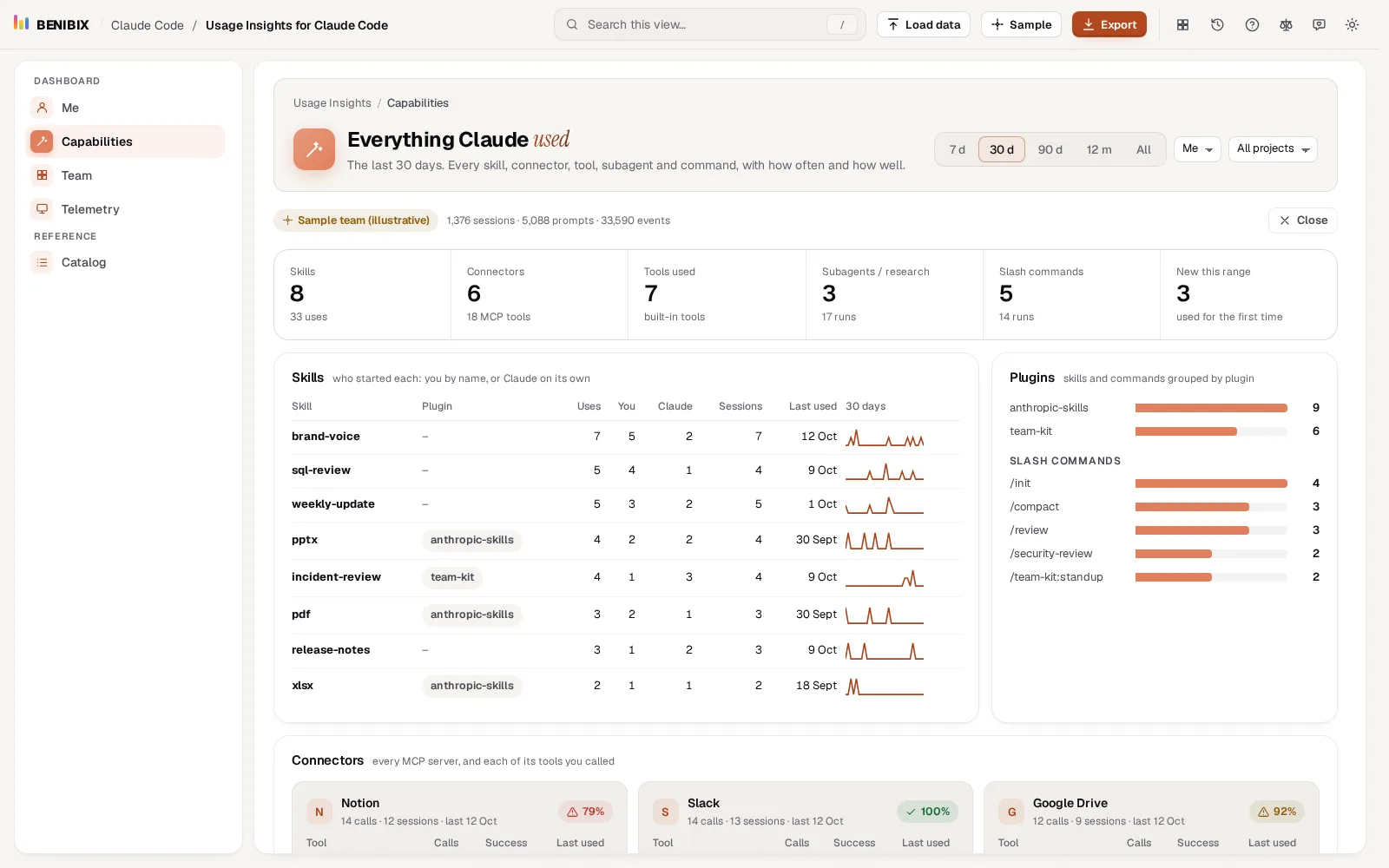Click the search magnifier icon
The width and height of the screenshot is (1389, 868).
click(x=572, y=24)
